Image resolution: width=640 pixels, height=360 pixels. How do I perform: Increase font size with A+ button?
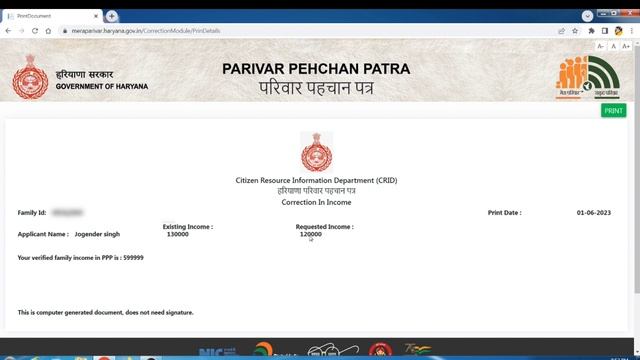[x=626, y=46]
